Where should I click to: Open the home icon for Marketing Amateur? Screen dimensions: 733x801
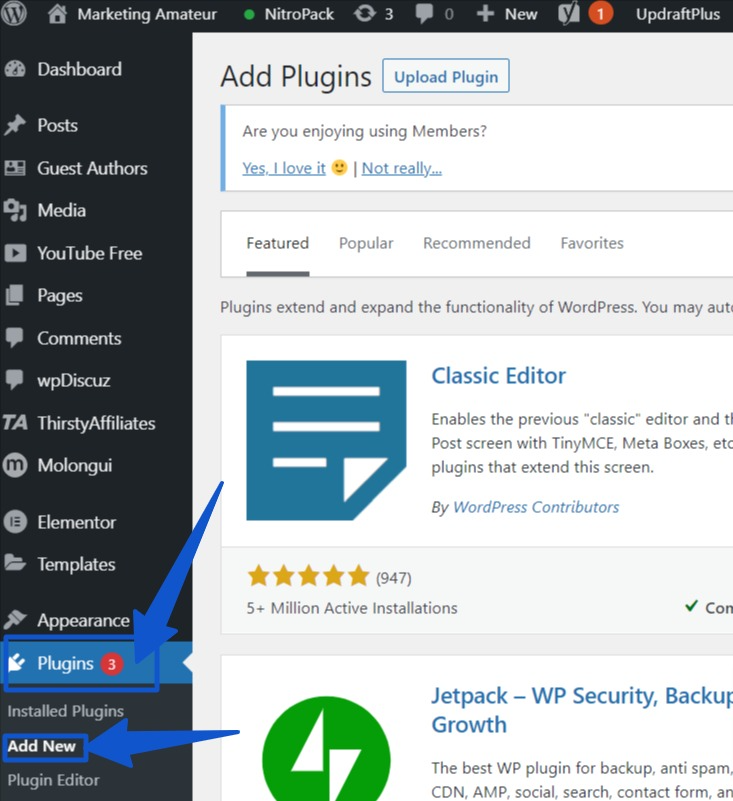[x=57, y=14]
